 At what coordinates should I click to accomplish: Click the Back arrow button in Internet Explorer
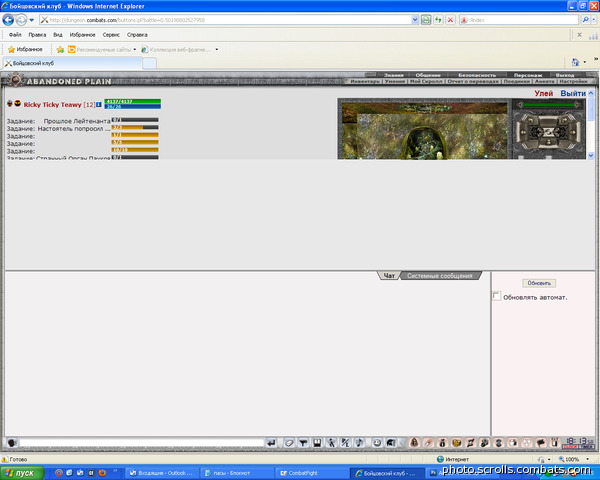click(8, 20)
